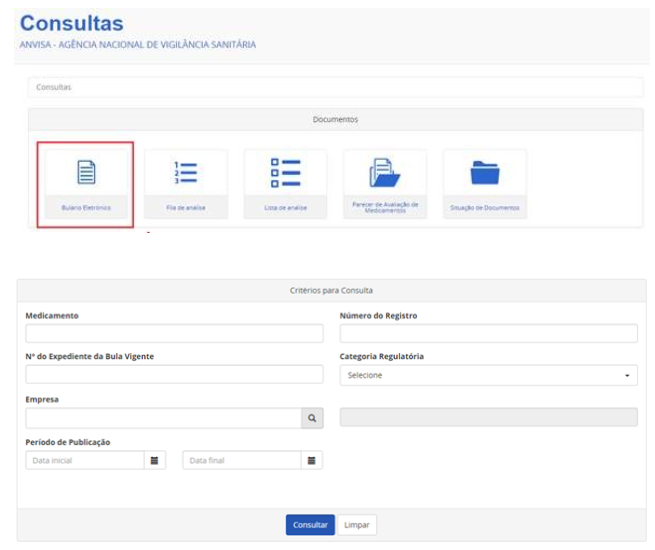
Task: Open the Lista de análise icon
Action: point(285,174)
